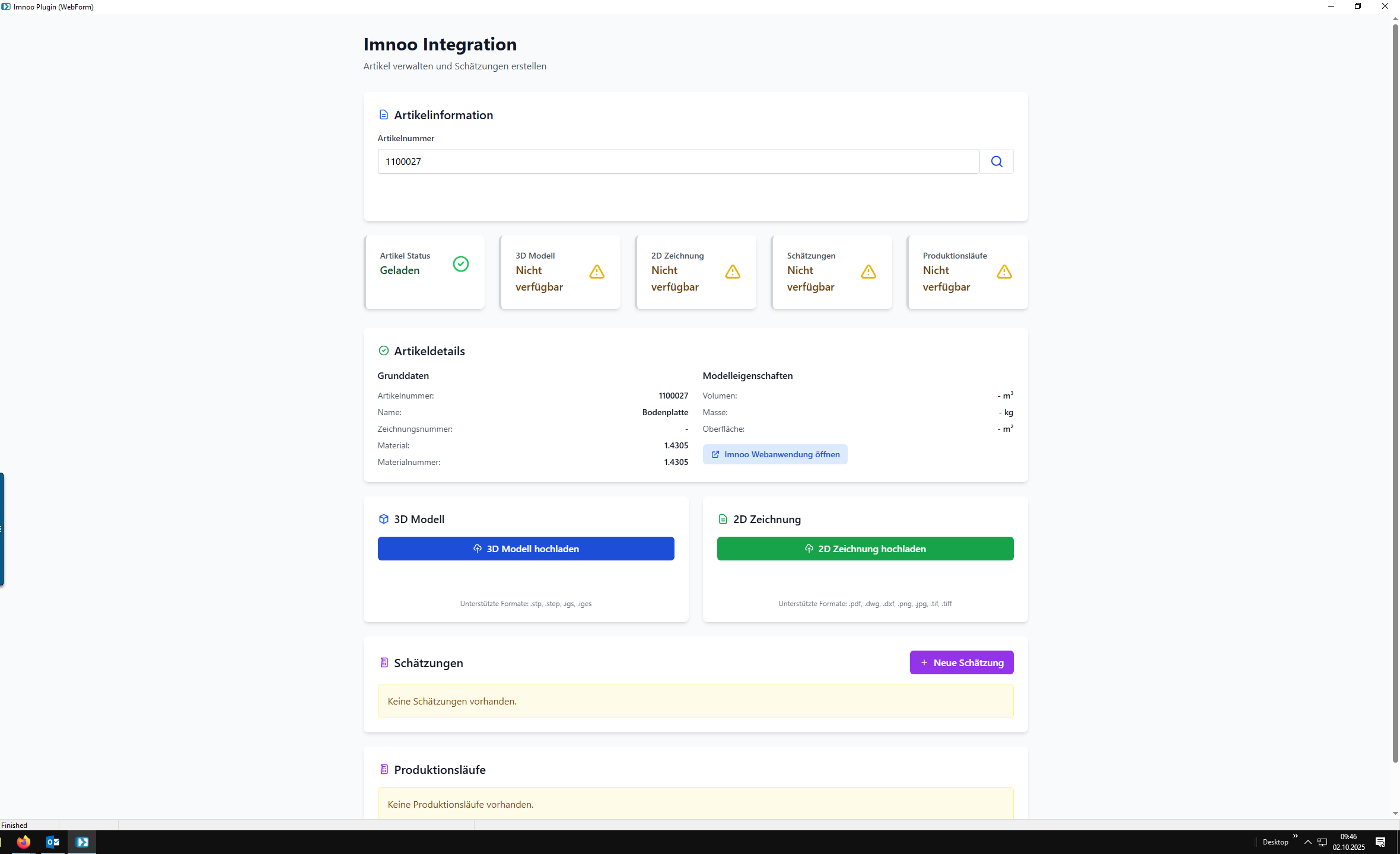Expand the hidden system tray icons chevron
Image resolution: width=1400 pixels, height=854 pixels.
pyautogui.click(x=1308, y=842)
